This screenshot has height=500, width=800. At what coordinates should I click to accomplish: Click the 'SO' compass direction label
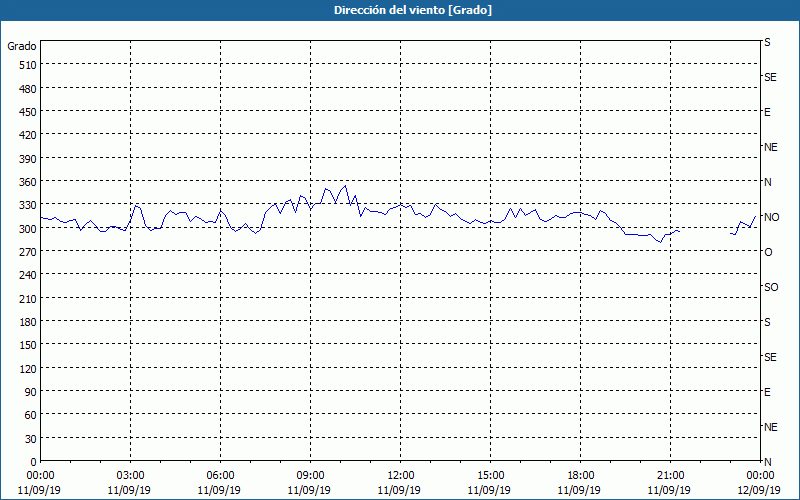tap(771, 287)
